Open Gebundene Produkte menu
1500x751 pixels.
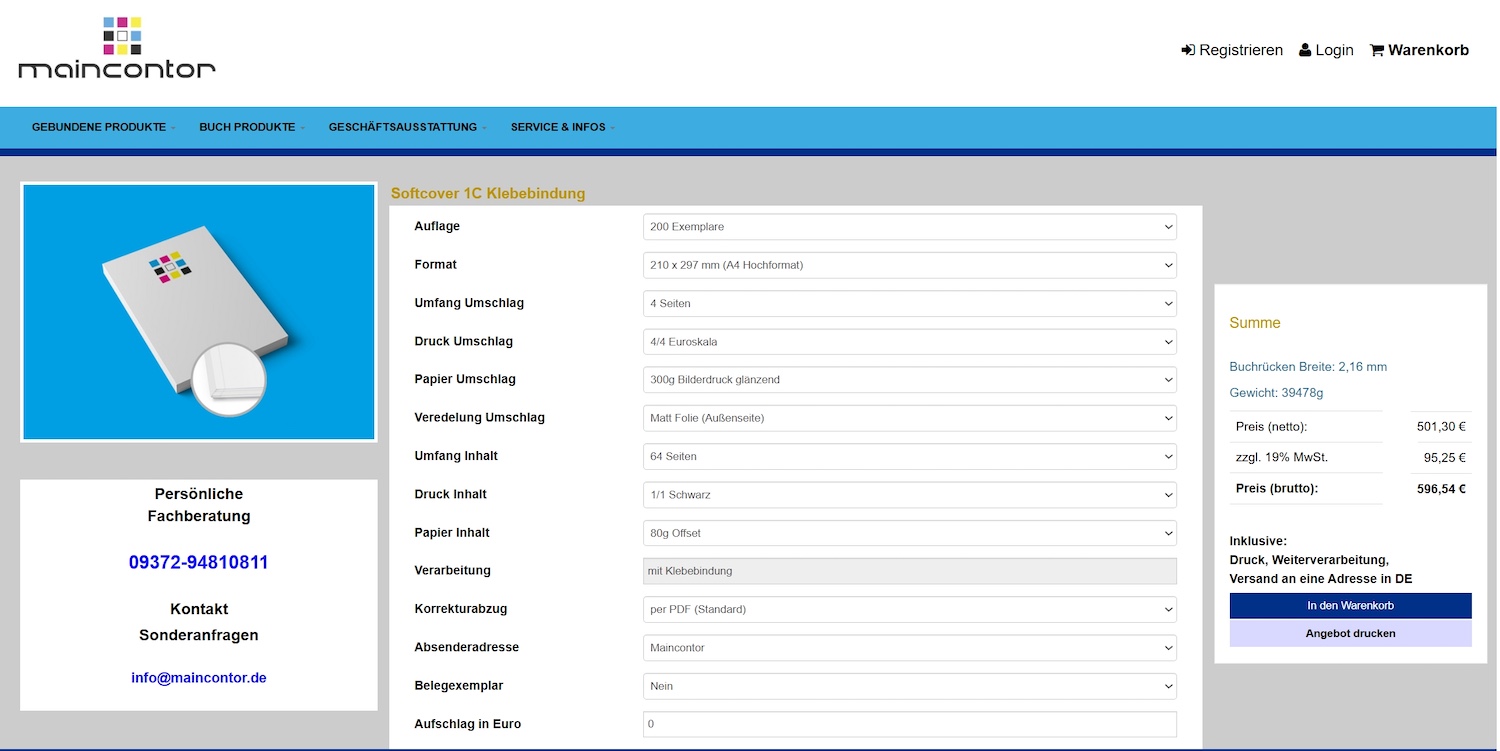pyautogui.click(x=104, y=127)
